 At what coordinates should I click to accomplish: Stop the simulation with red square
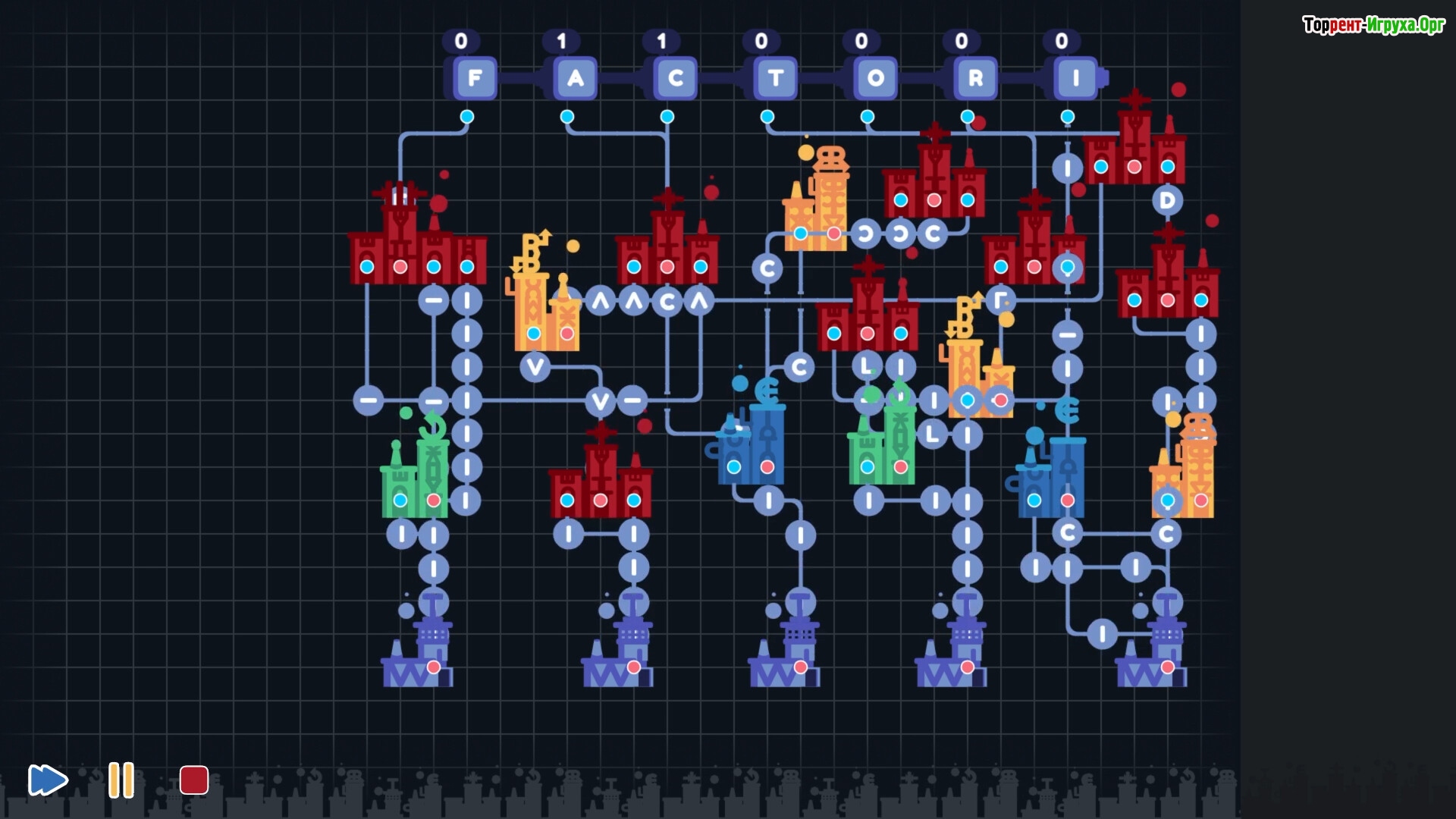(193, 780)
